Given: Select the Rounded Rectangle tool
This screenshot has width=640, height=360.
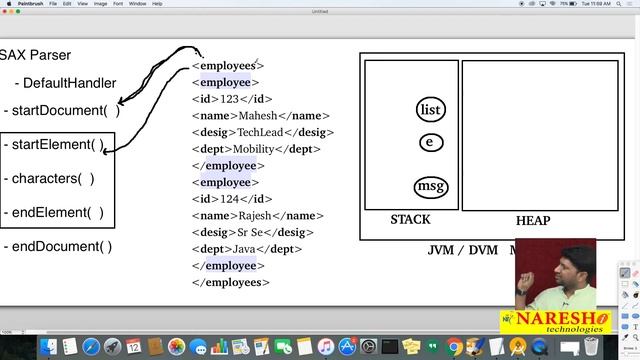Looking at the screenshot, I should (625, 327).
